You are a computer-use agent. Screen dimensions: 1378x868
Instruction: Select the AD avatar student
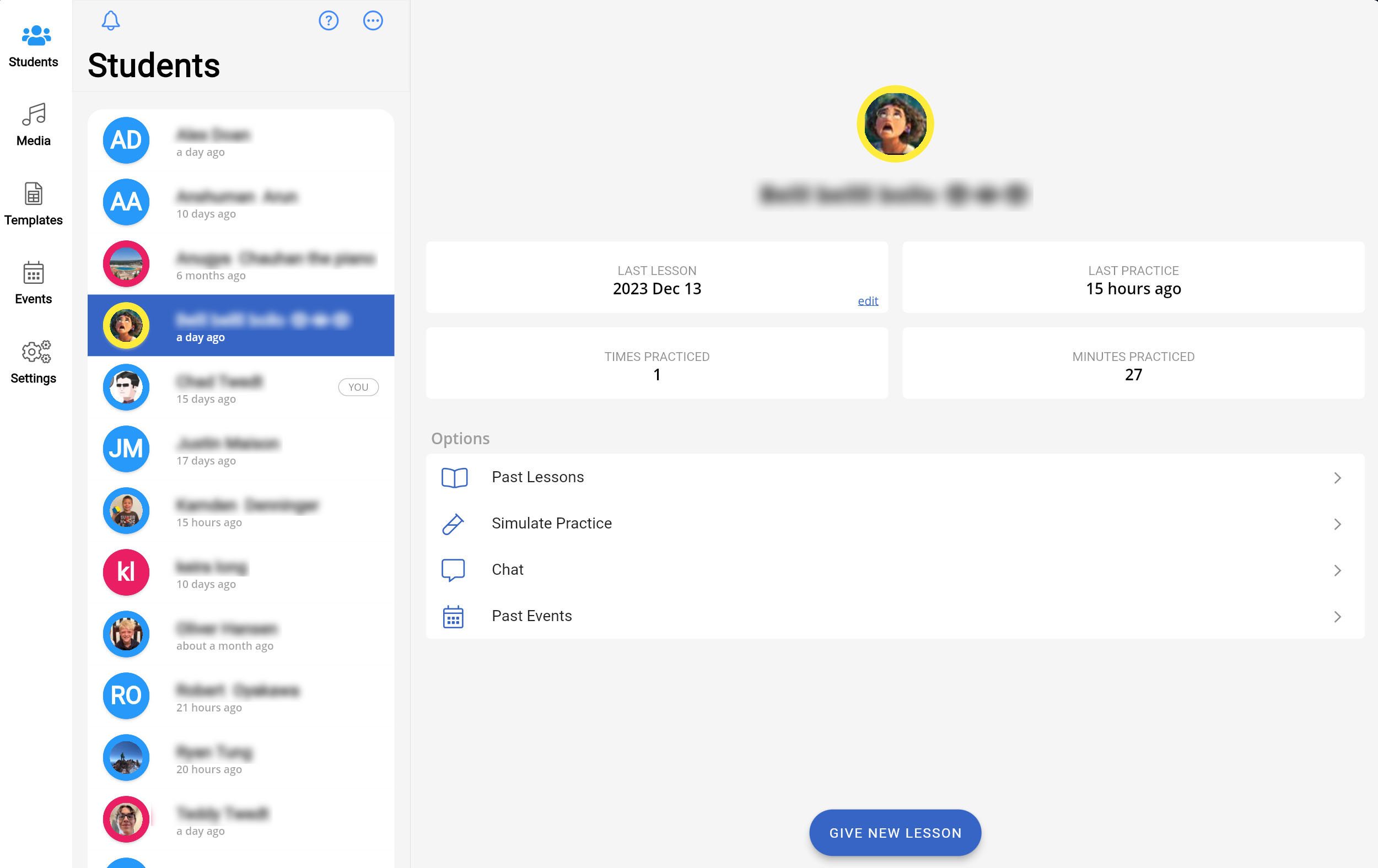click(241, 140)
